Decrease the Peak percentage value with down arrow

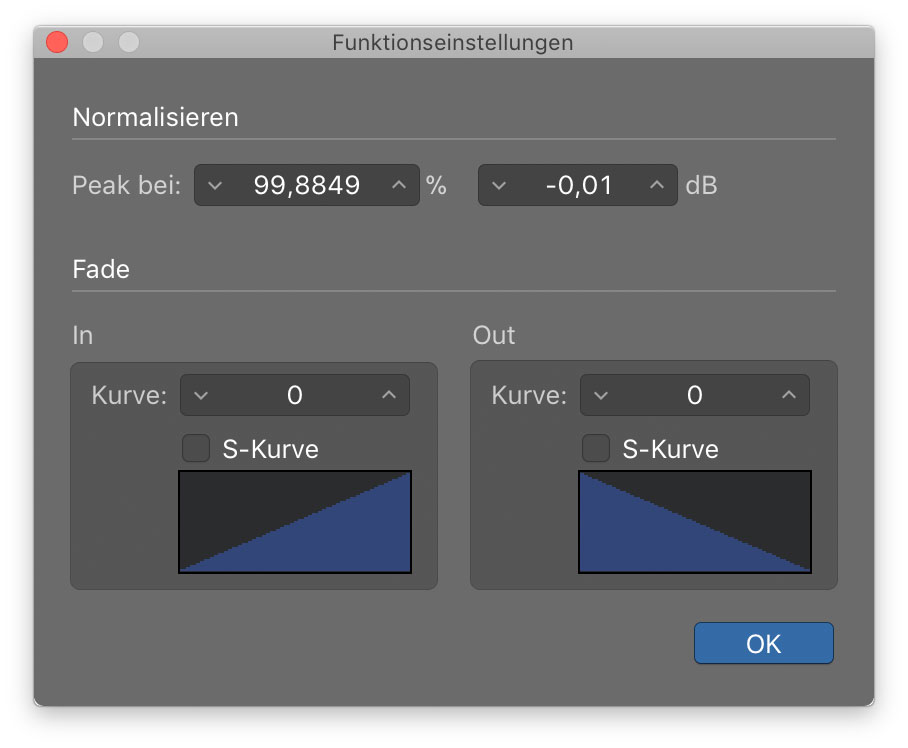click(x=215, y=186)
